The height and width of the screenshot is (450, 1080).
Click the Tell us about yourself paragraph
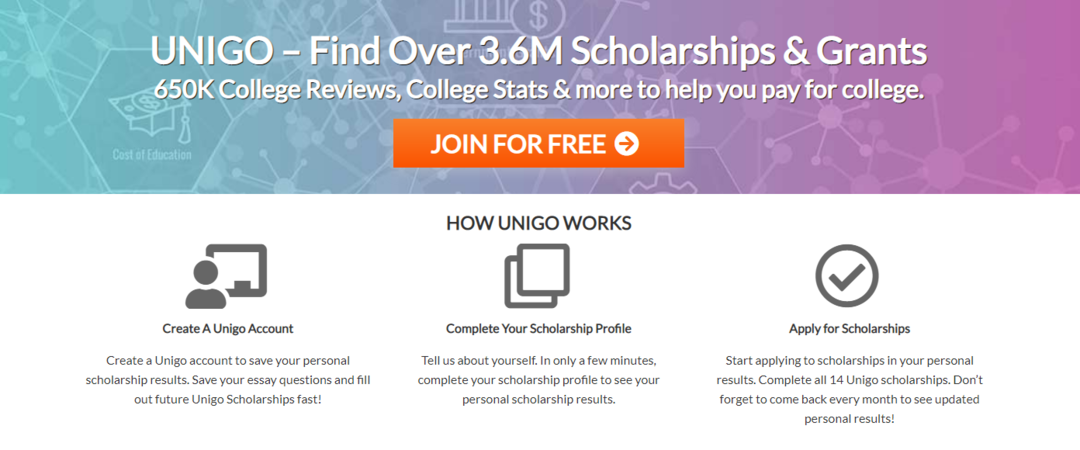click(x=539, y=379)
